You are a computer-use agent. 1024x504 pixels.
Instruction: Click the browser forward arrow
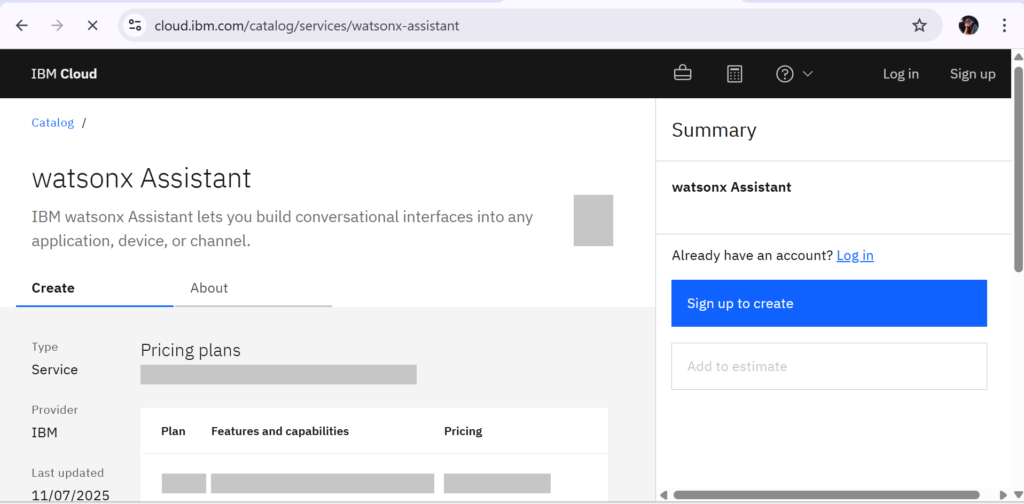(57, 25)
